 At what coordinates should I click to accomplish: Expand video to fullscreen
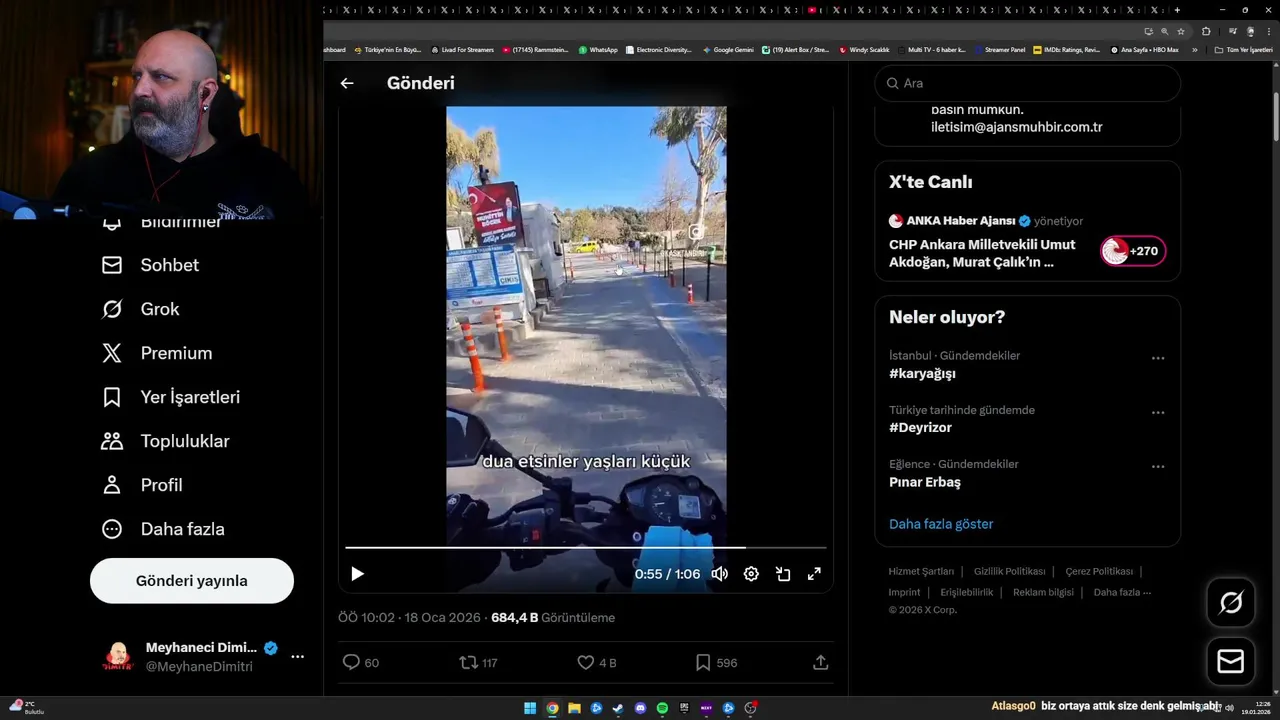(x=814, y=574)
